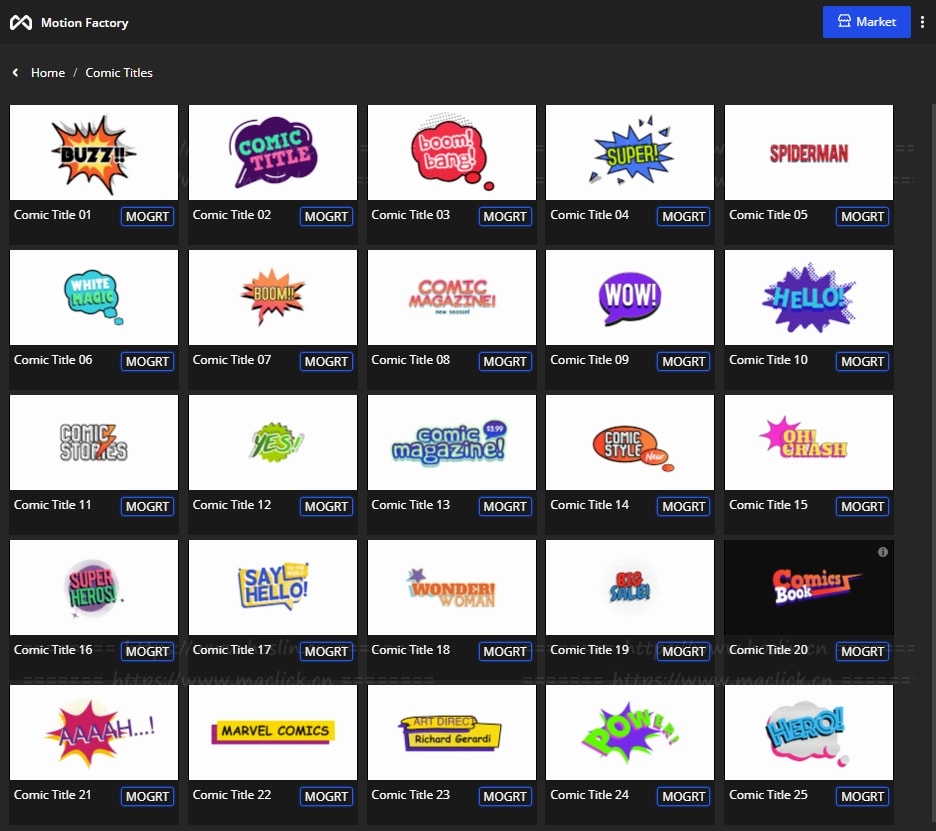This screenshot has width=936, height=831.
Task: Pick the SUPER HEROS! thumbnail
Action: (x=94, y=587)
